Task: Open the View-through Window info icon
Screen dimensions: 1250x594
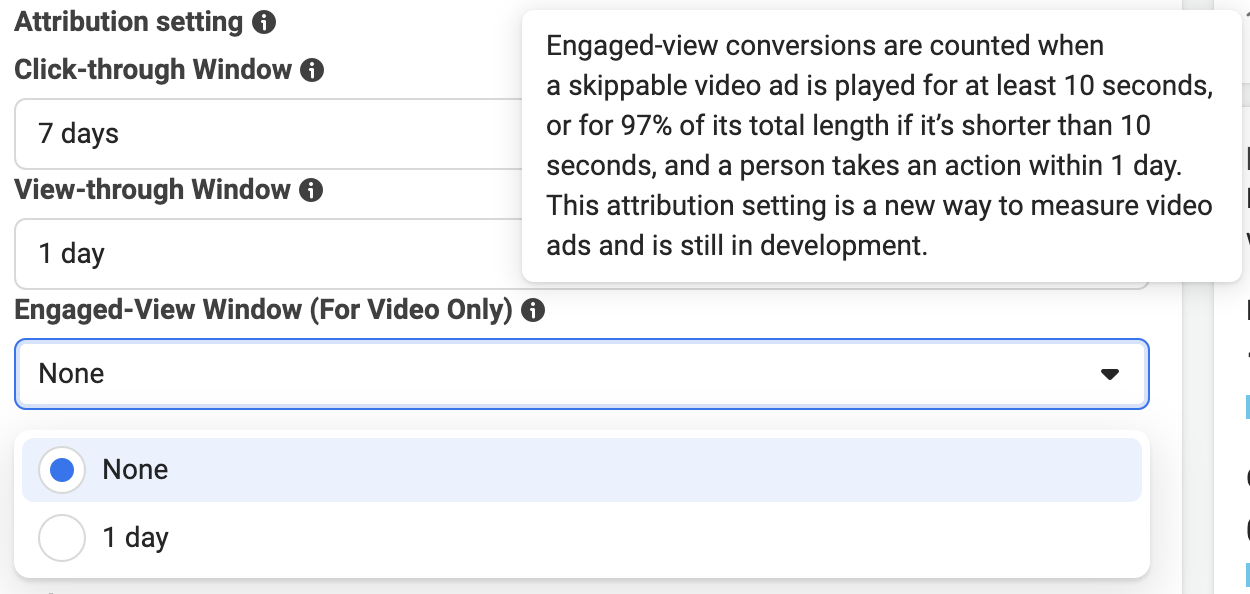Action: click(x=311, y=191)
